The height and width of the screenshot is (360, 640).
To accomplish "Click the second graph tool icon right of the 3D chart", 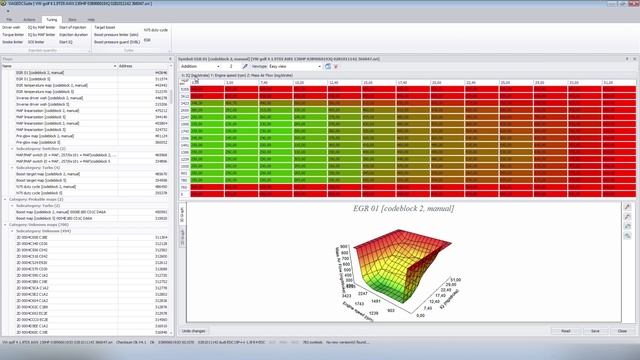I will (x=627, y=217).
